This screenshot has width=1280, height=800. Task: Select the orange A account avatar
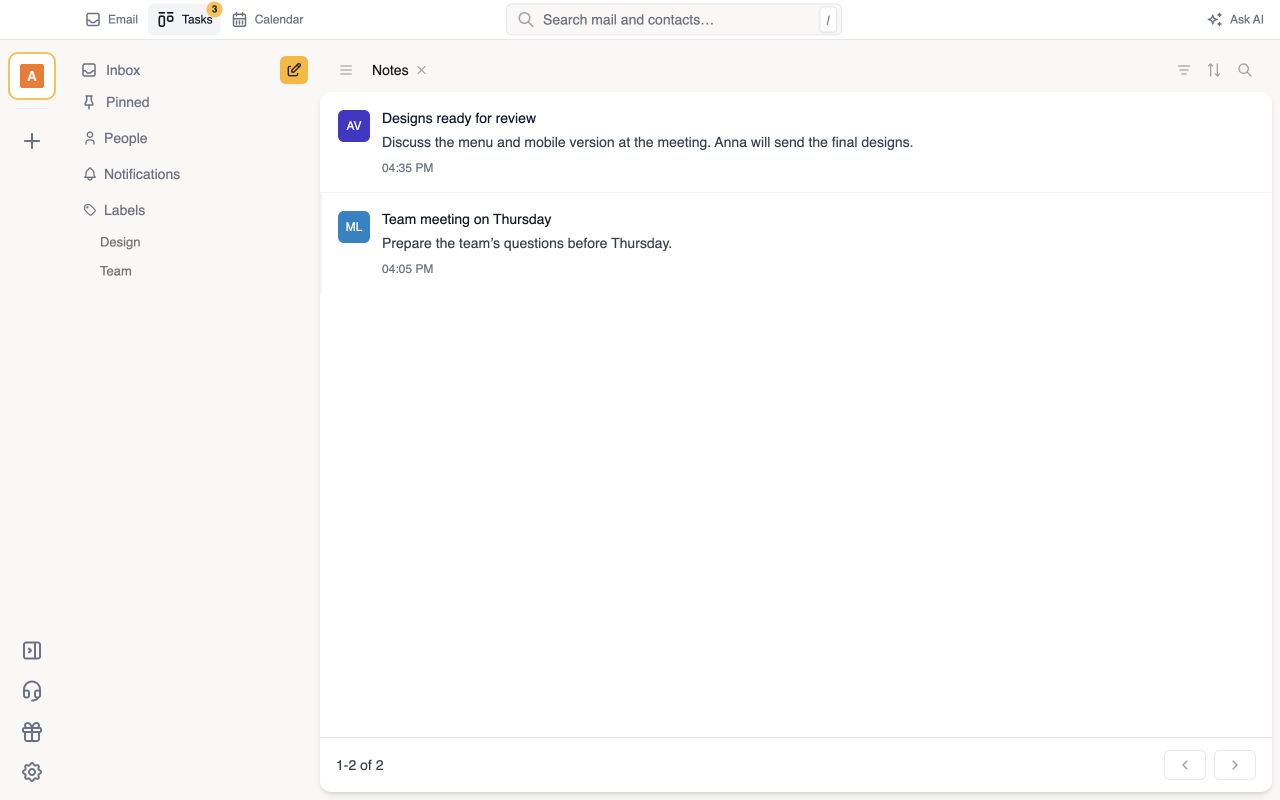(x=32, y=76)
